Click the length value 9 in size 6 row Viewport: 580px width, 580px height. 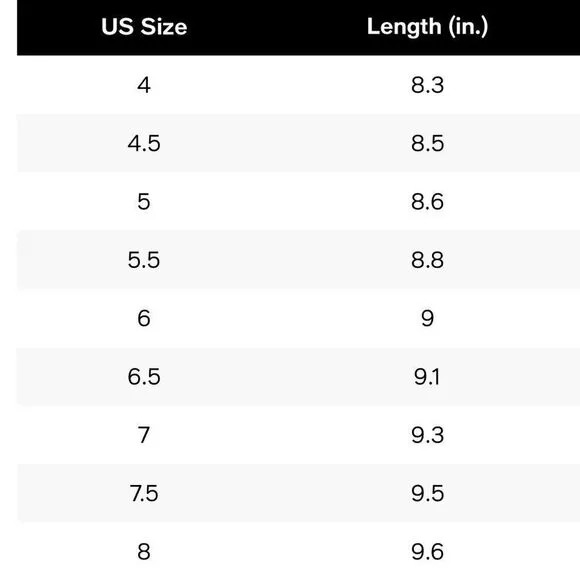[x=427, y=318]
